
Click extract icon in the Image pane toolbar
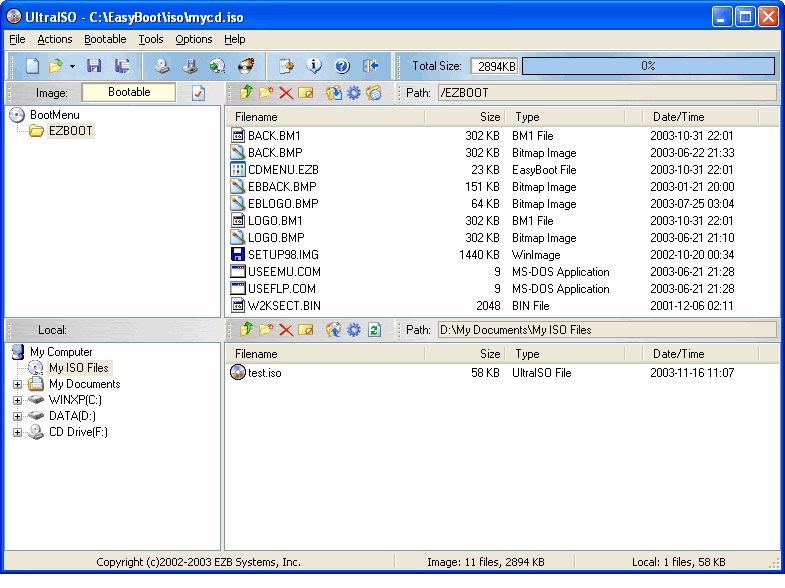[x=334, y=93]
